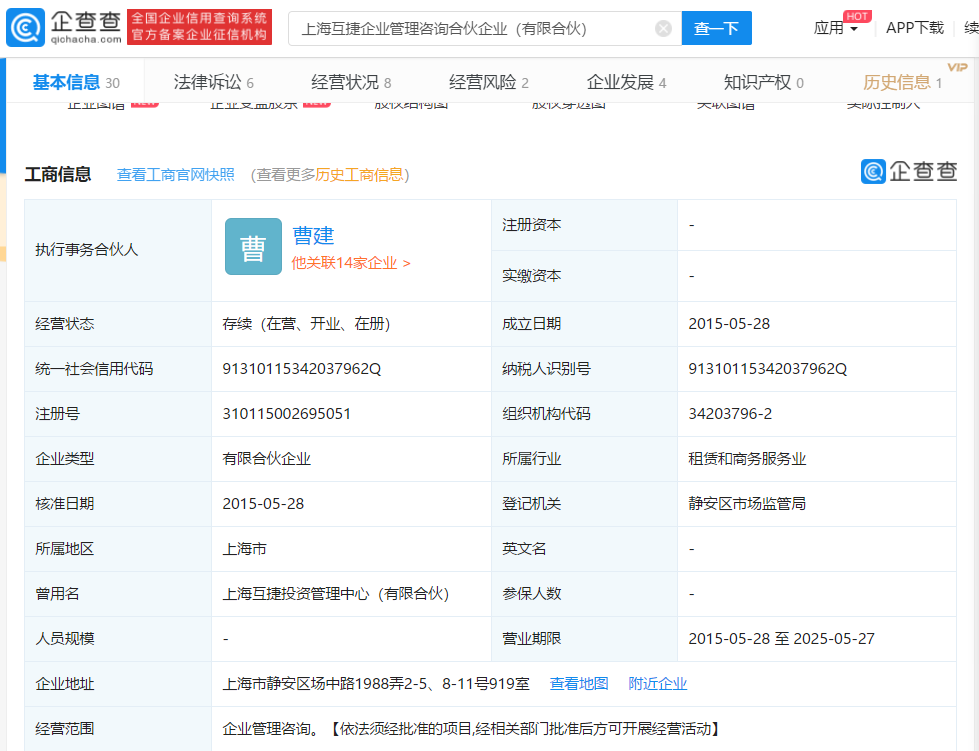
Task: Click the region value 上海市
Action: pos(244,549)
